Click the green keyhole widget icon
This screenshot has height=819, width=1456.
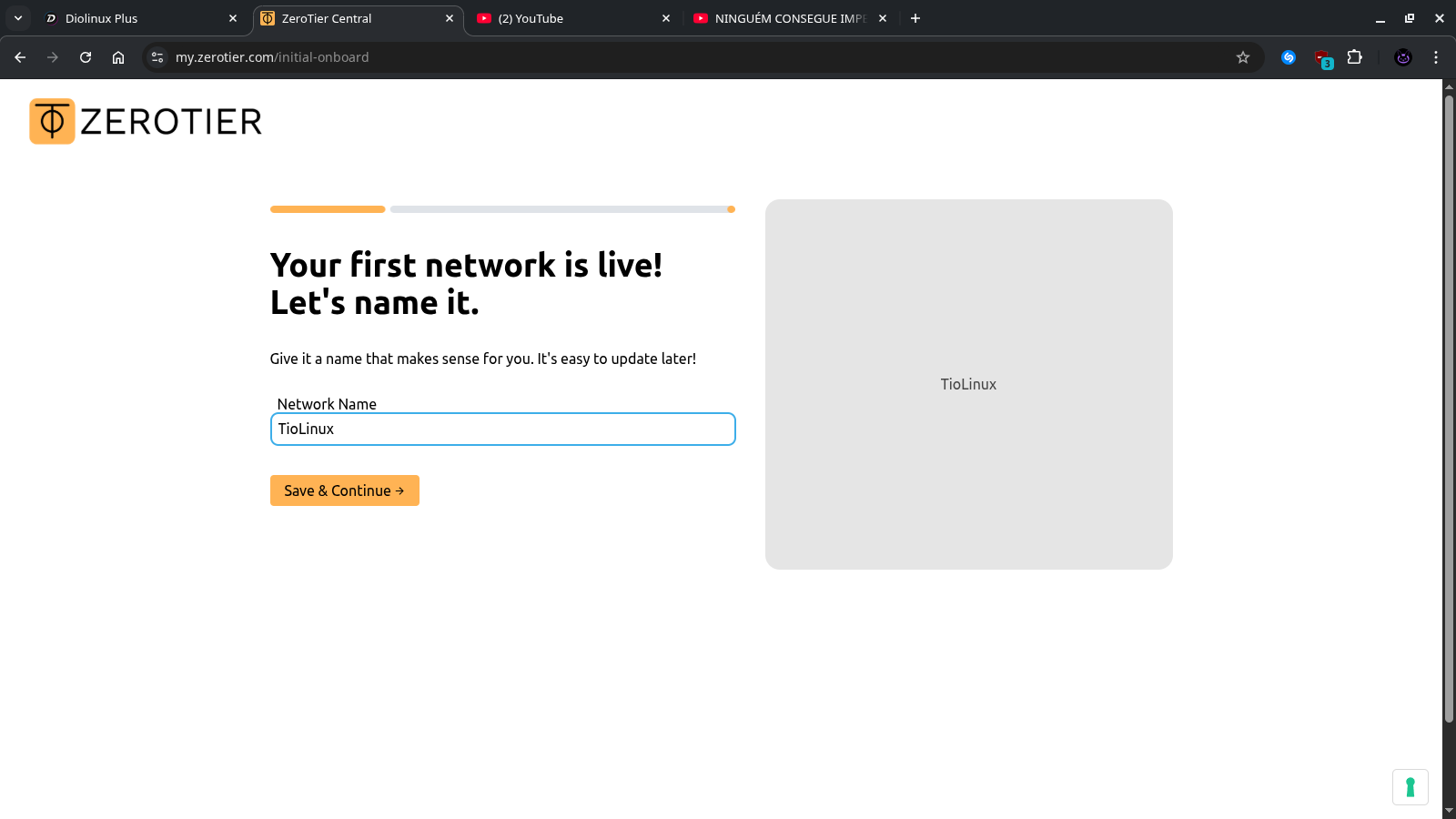[1410, 787]
